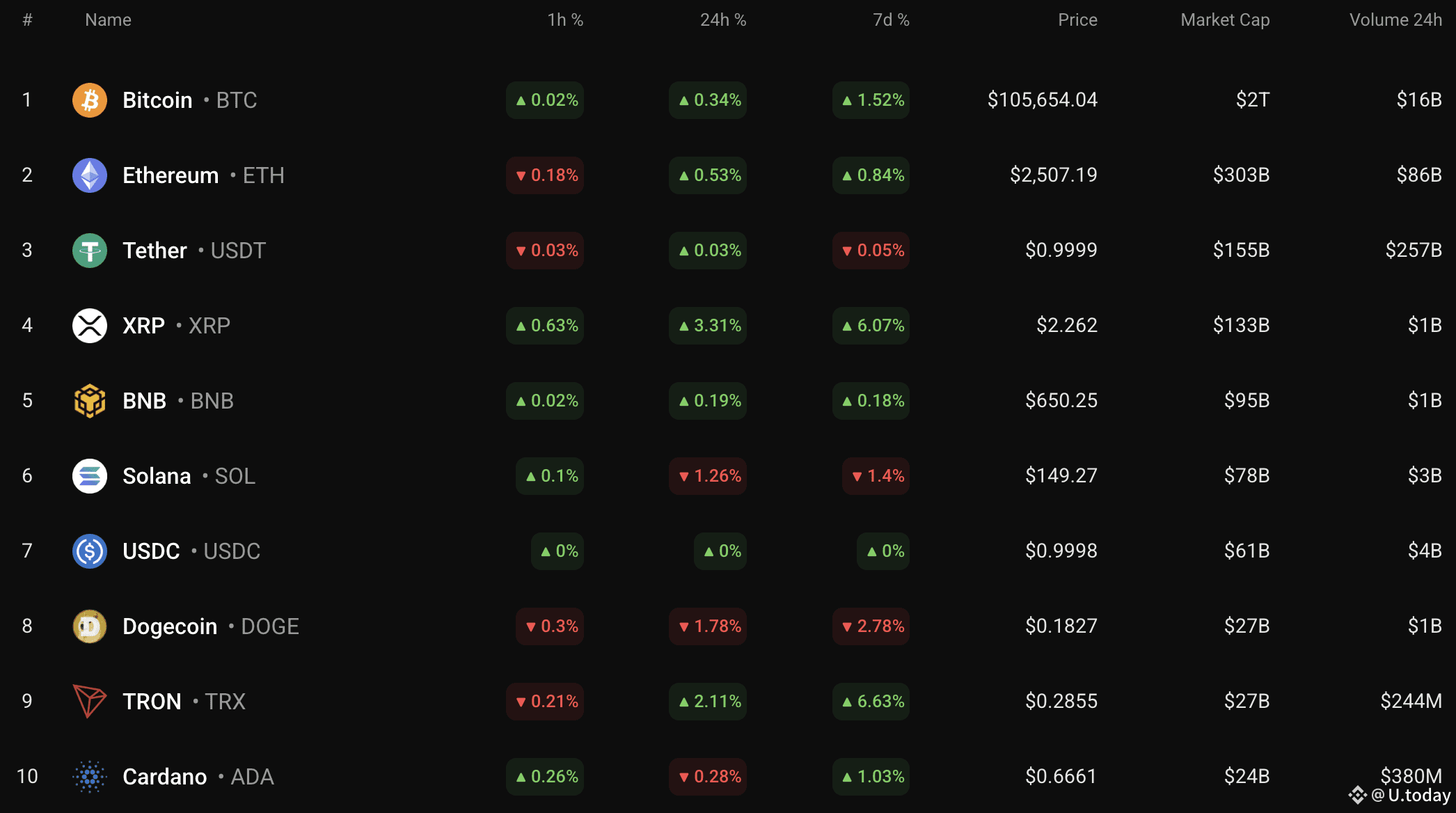Click the TRON red triangle icon
This screenshot has height=813, width=1456.
(90, 702)
